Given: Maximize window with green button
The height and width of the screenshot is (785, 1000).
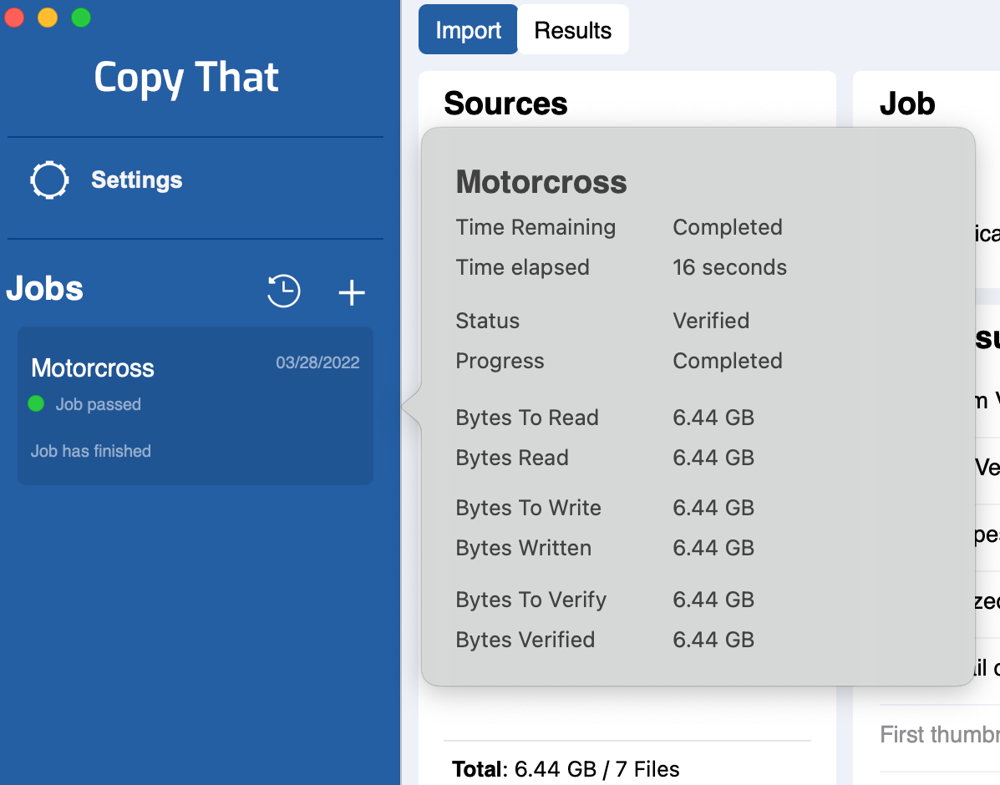Looking at the screenshot, I should pos(81,17).
